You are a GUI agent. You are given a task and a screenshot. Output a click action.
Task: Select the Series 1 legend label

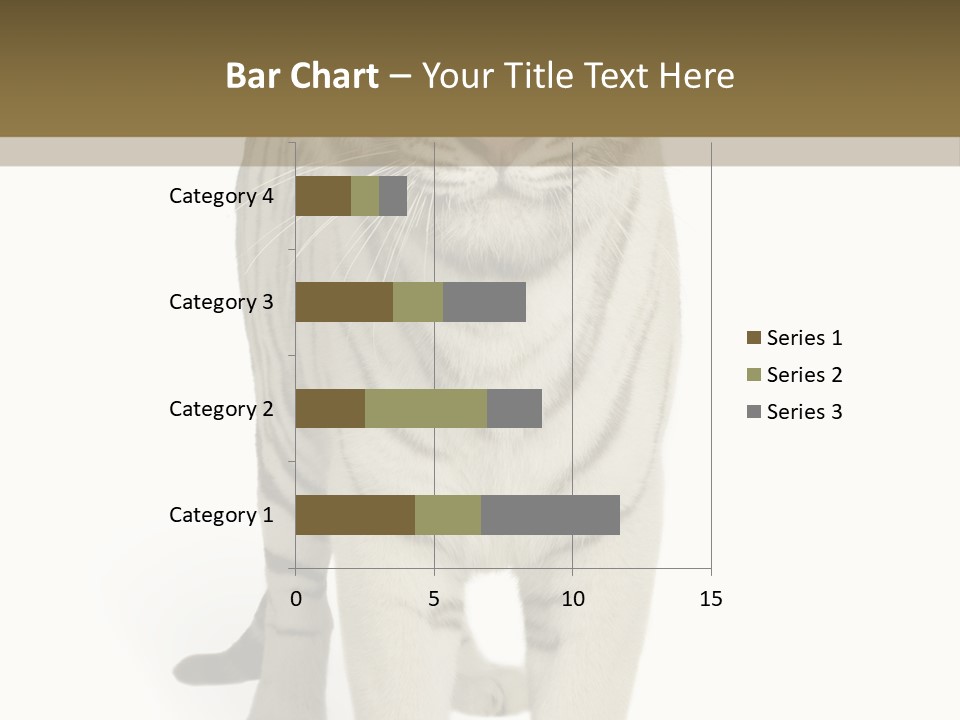pyautogui.click(x=804, y=337)
